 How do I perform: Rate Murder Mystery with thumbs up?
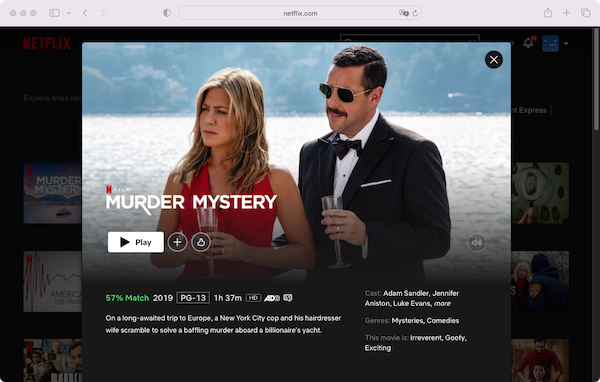[201, 242]
